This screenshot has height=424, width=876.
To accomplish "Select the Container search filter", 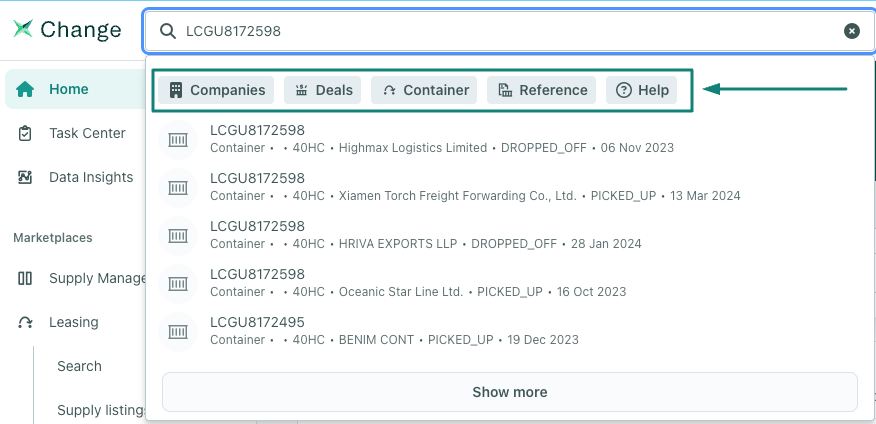I will click(x=425, y=90).
